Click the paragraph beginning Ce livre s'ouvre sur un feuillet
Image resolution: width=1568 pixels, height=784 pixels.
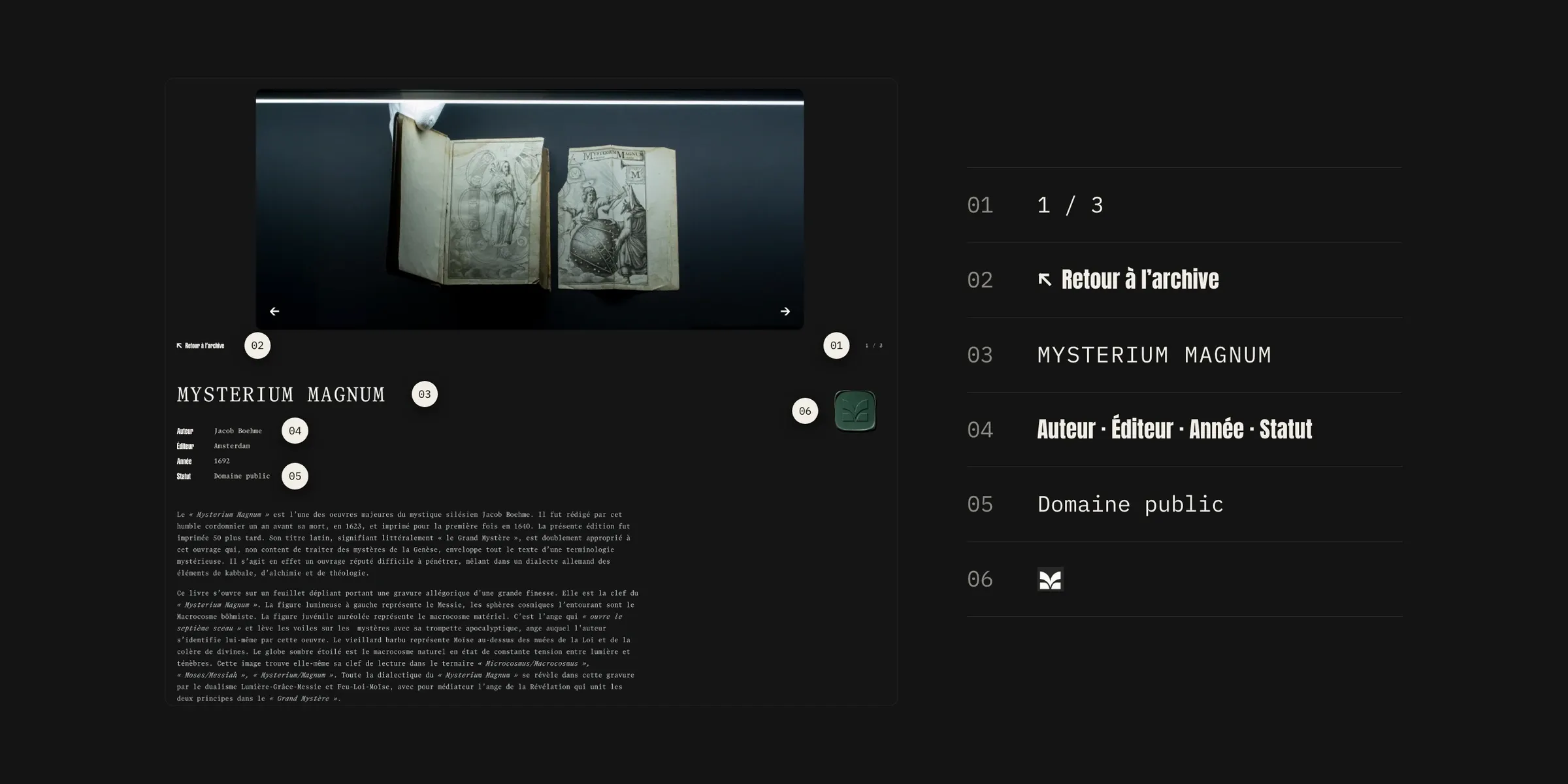pyautogui.click(x=408, y=645)
